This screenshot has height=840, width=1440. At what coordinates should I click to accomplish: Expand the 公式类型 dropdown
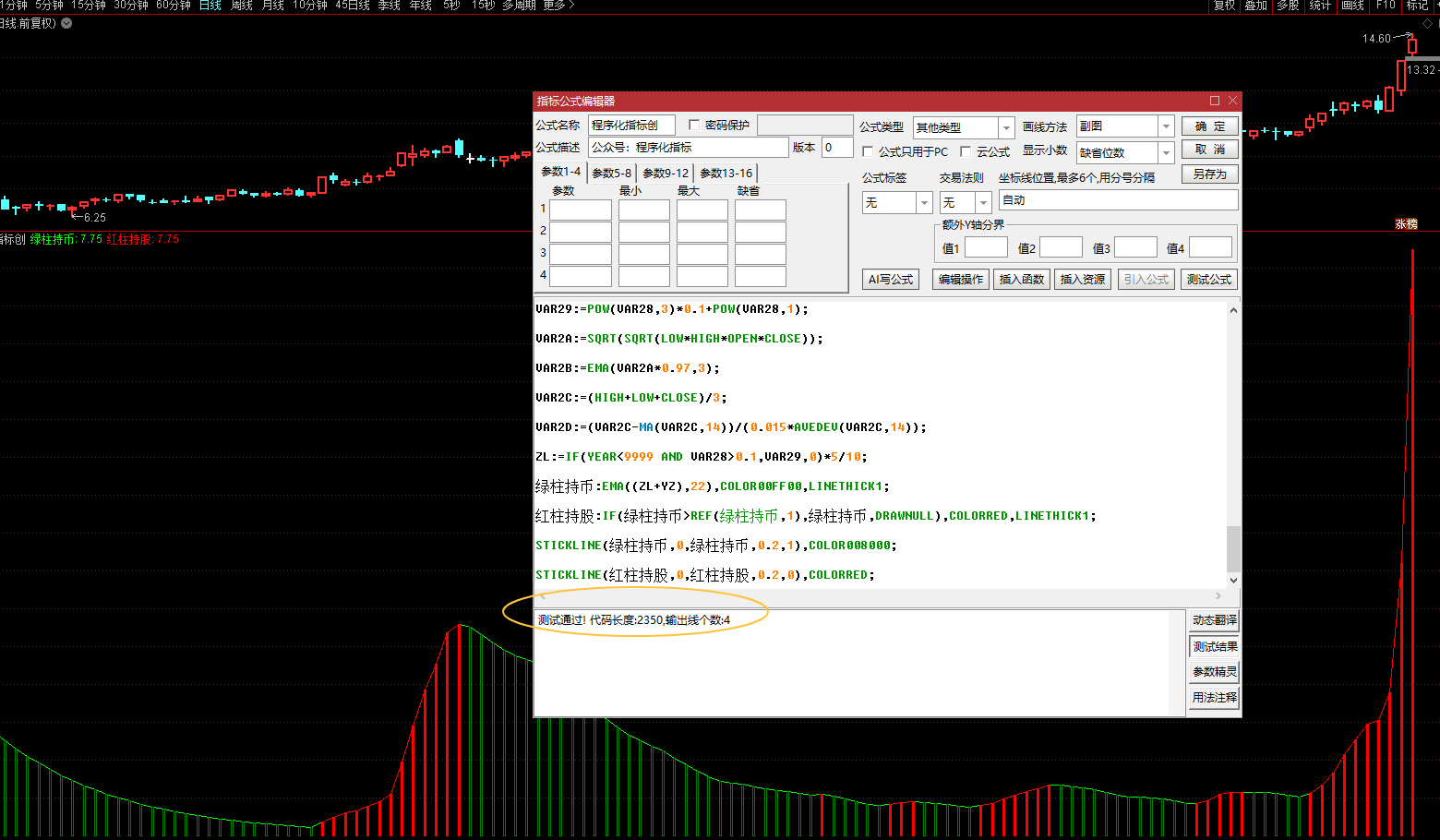[1006, 127]
